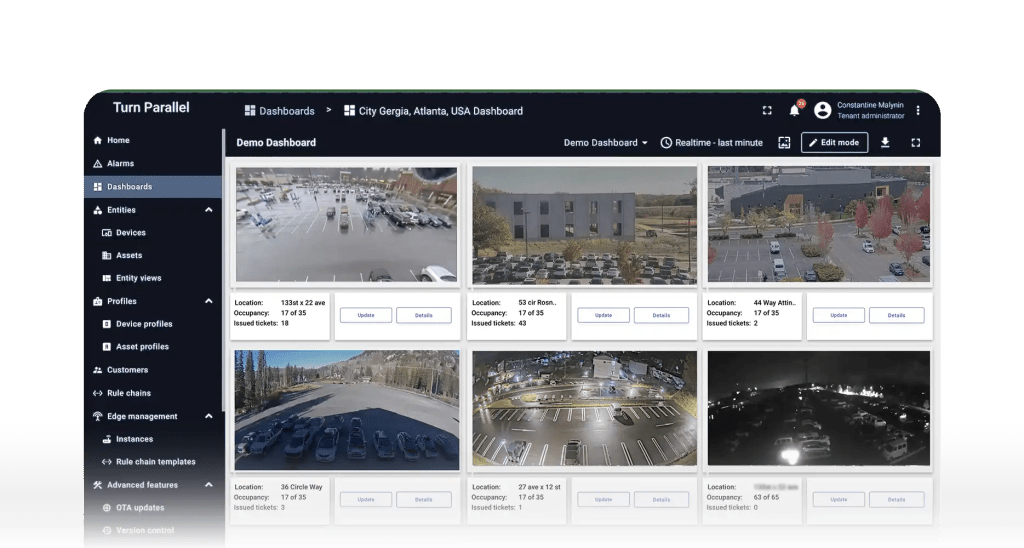Click the Advanced features tools icon
Viewport: 1024px width, 548px height.
pyautogui.click(x=98, y=485)
